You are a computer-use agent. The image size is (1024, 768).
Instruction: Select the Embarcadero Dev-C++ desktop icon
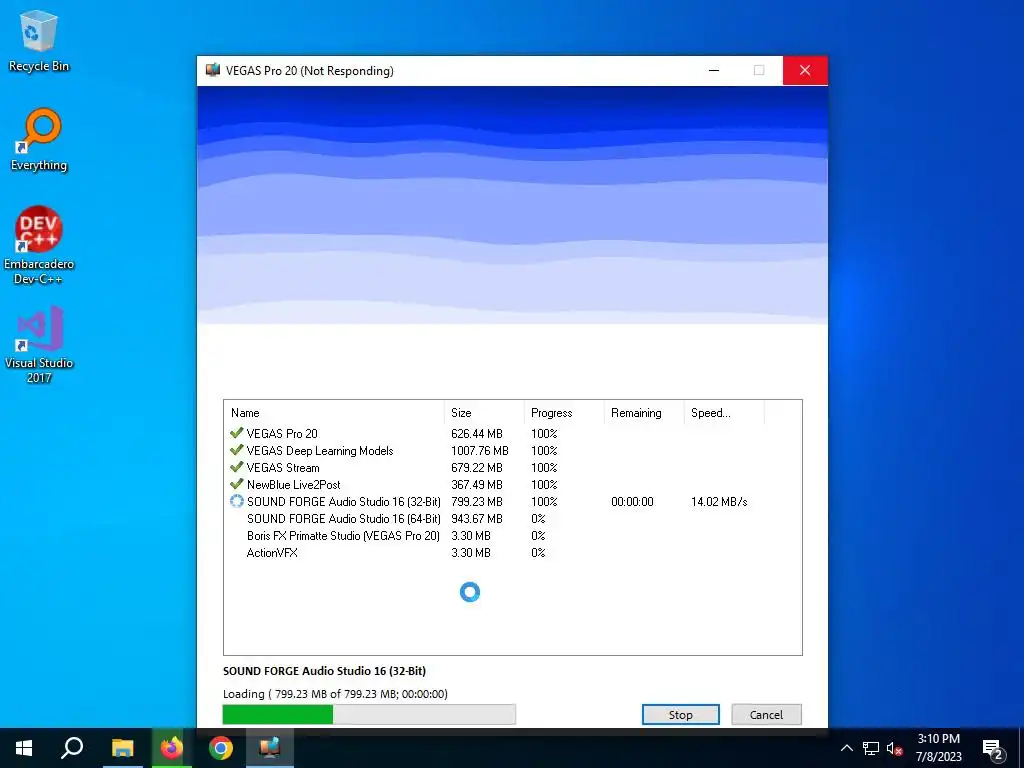[39, 246]
